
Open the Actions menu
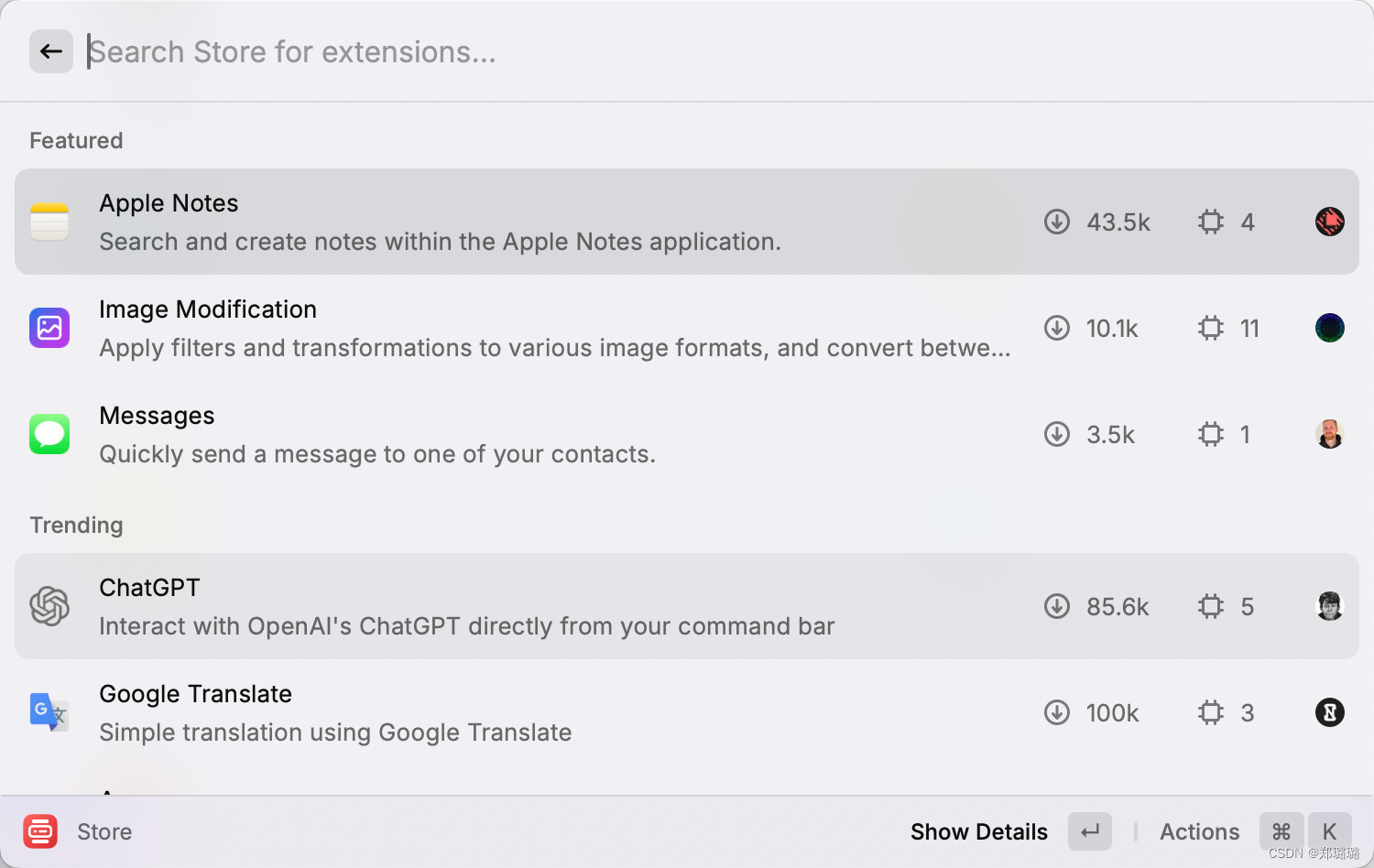[x=1200, y=831]
